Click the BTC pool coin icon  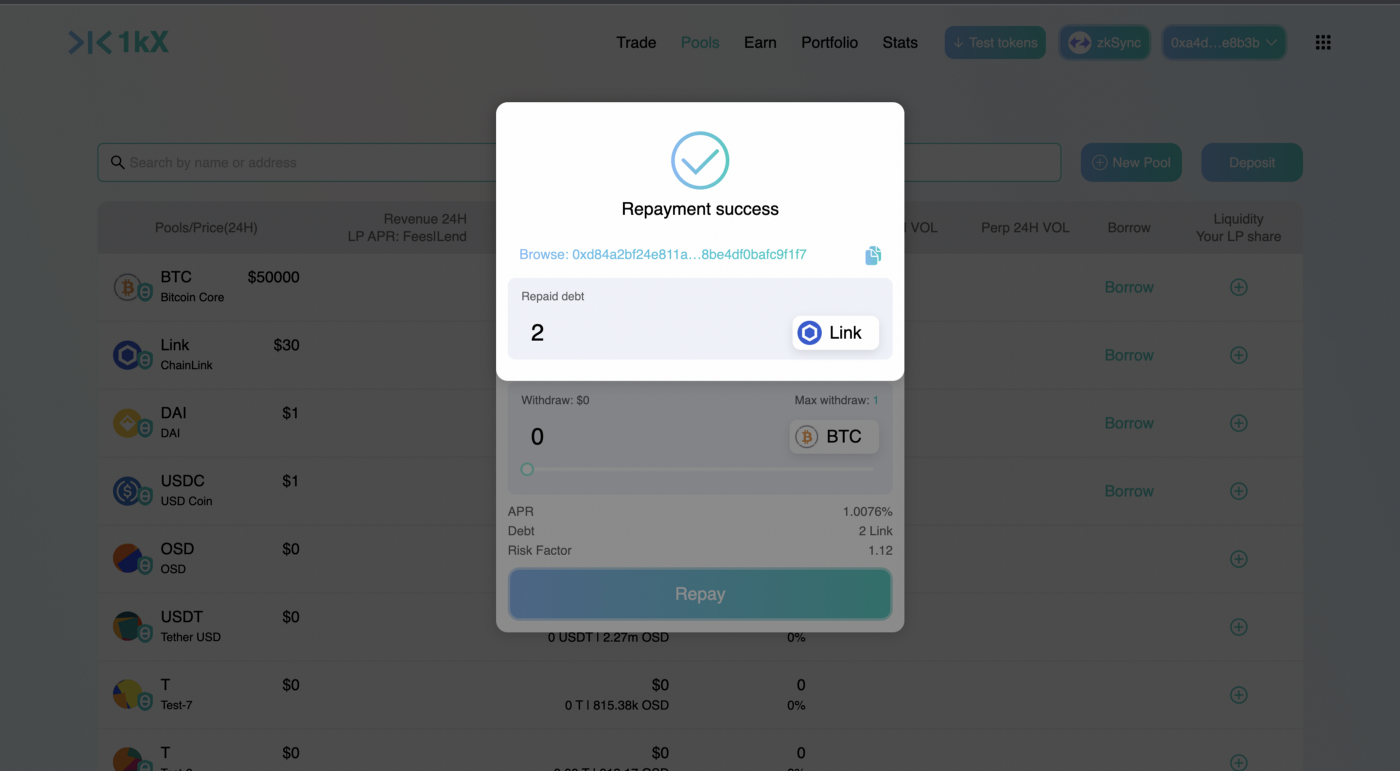(129, 288)
